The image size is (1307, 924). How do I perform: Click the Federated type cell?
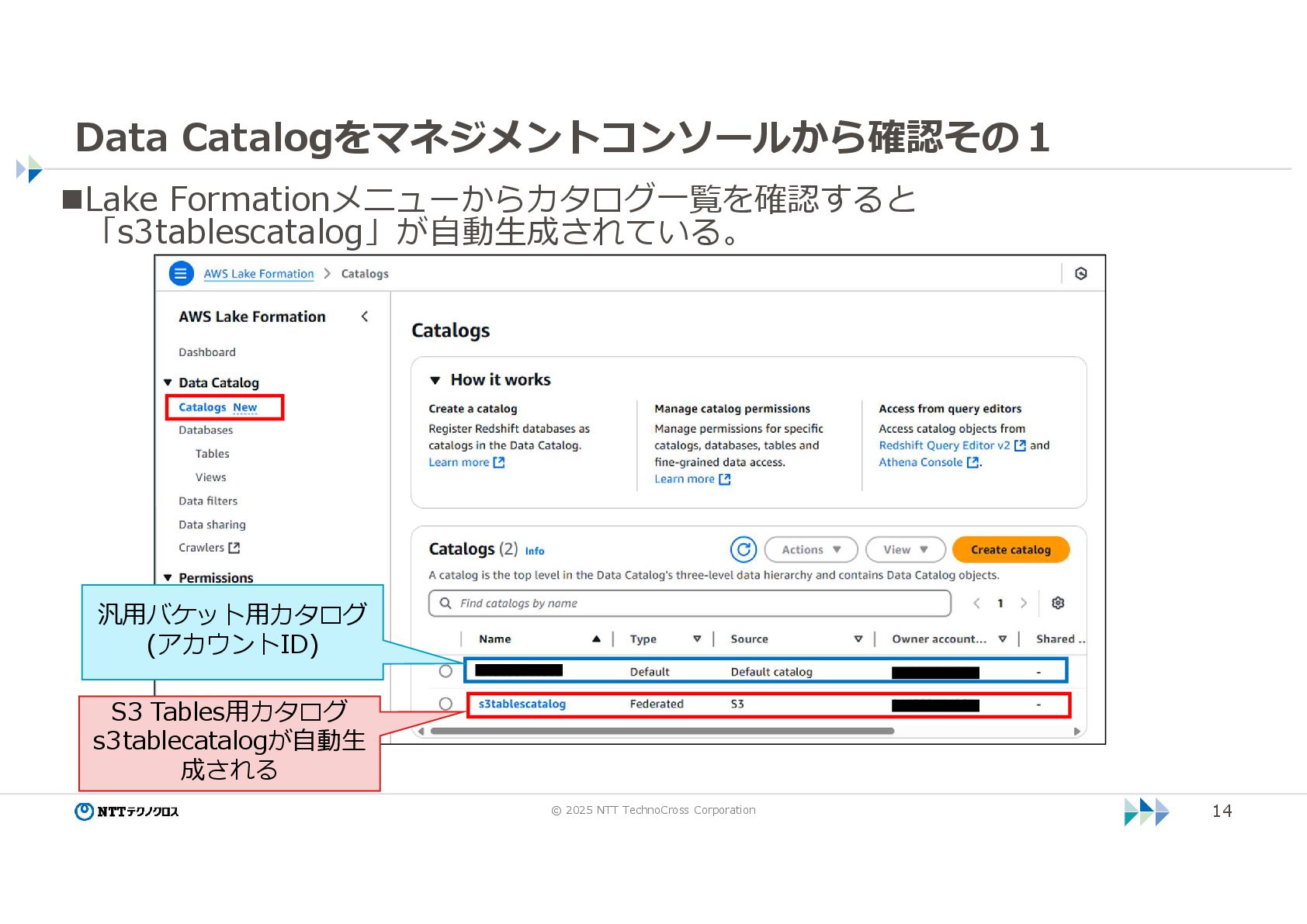(657, 704)
